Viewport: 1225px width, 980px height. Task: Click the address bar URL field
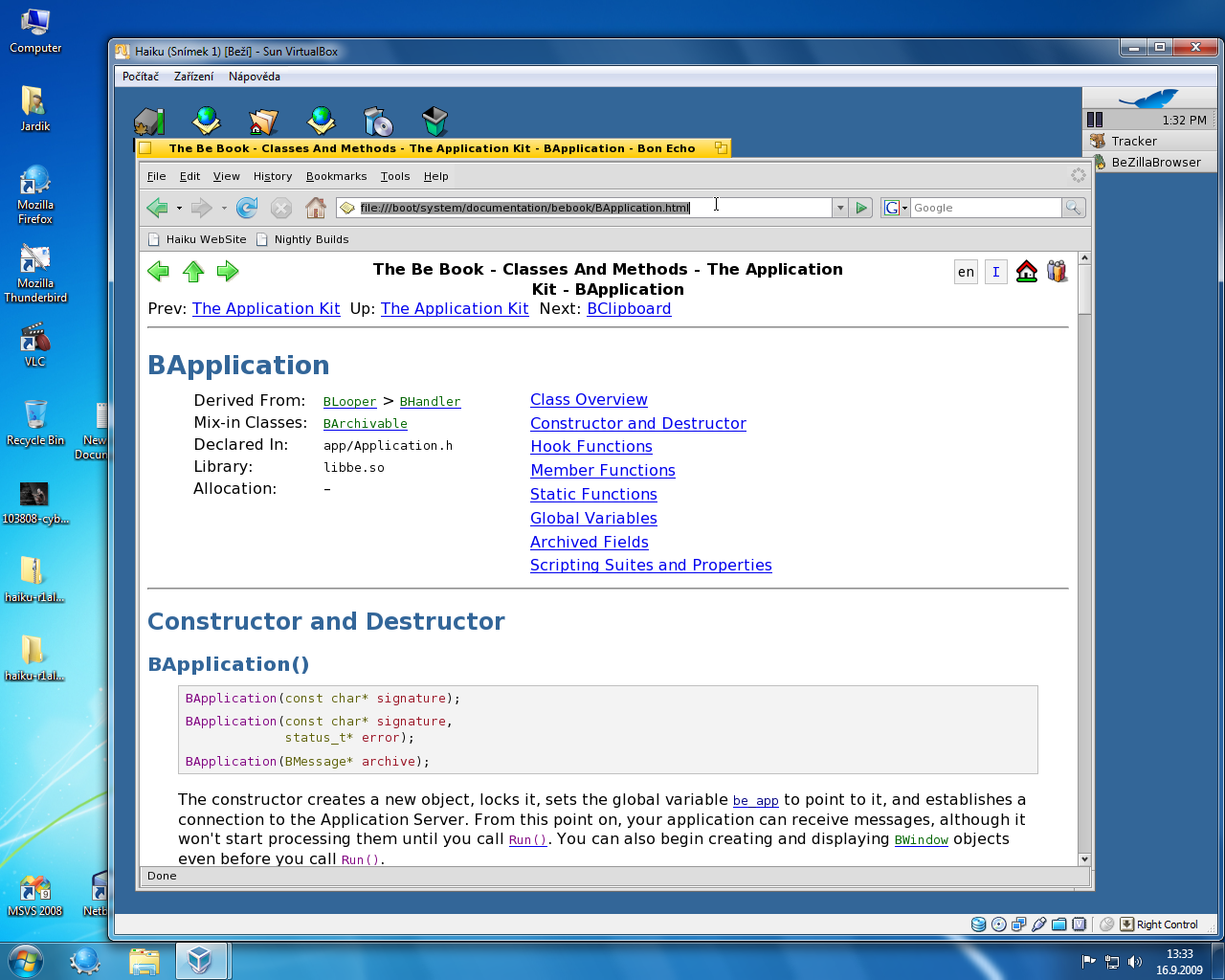pos(586,208)
